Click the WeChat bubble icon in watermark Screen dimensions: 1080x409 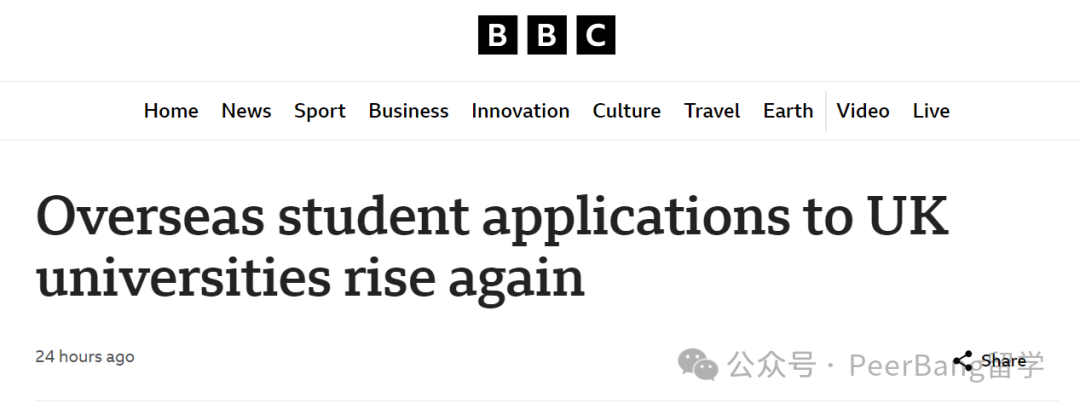[x=698, y=364]
